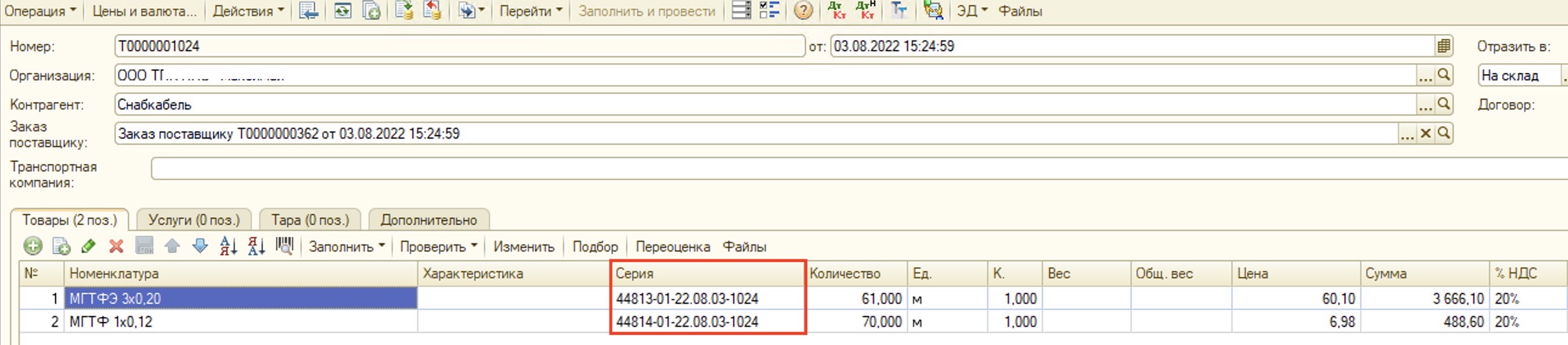Click the quantity cell 61,000

pos(856,298)
